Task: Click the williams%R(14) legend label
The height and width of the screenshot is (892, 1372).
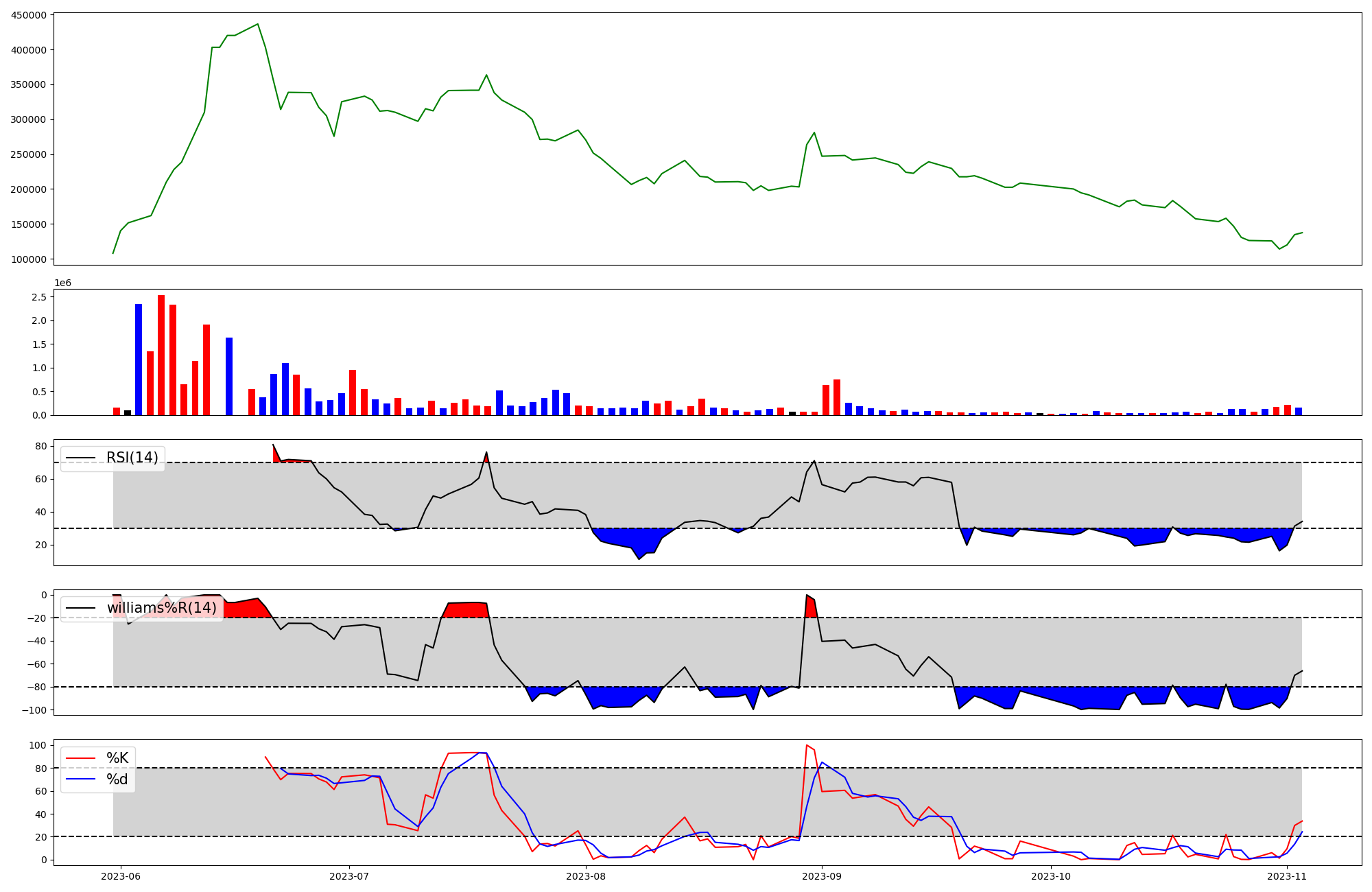Action: point(161,608)
